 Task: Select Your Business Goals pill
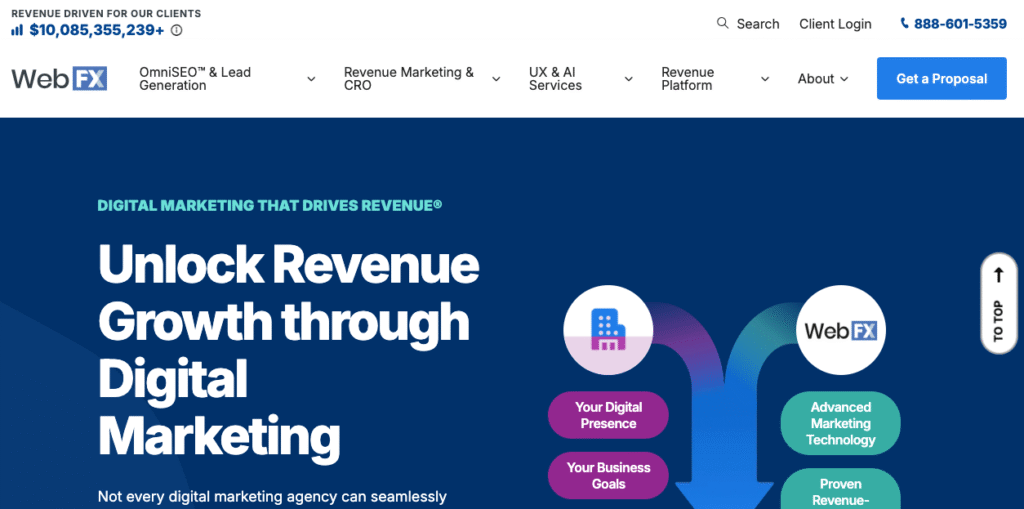(608, 476)
